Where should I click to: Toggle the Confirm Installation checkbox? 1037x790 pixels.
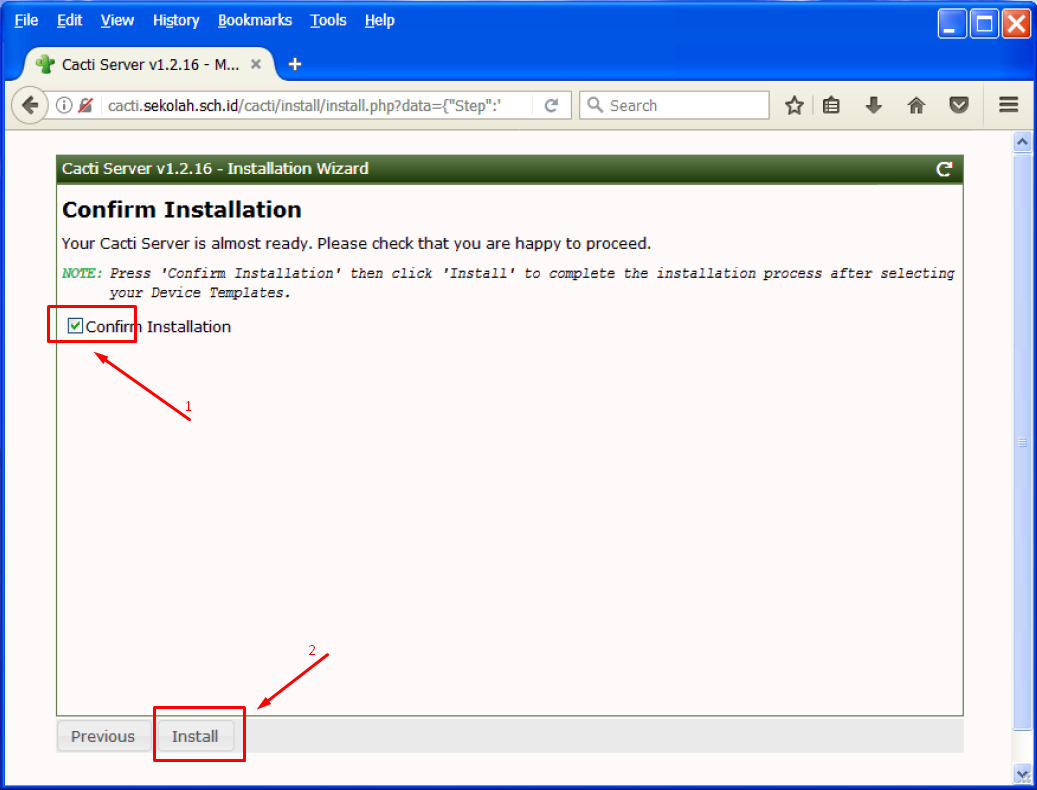click(x=75, y=326)
